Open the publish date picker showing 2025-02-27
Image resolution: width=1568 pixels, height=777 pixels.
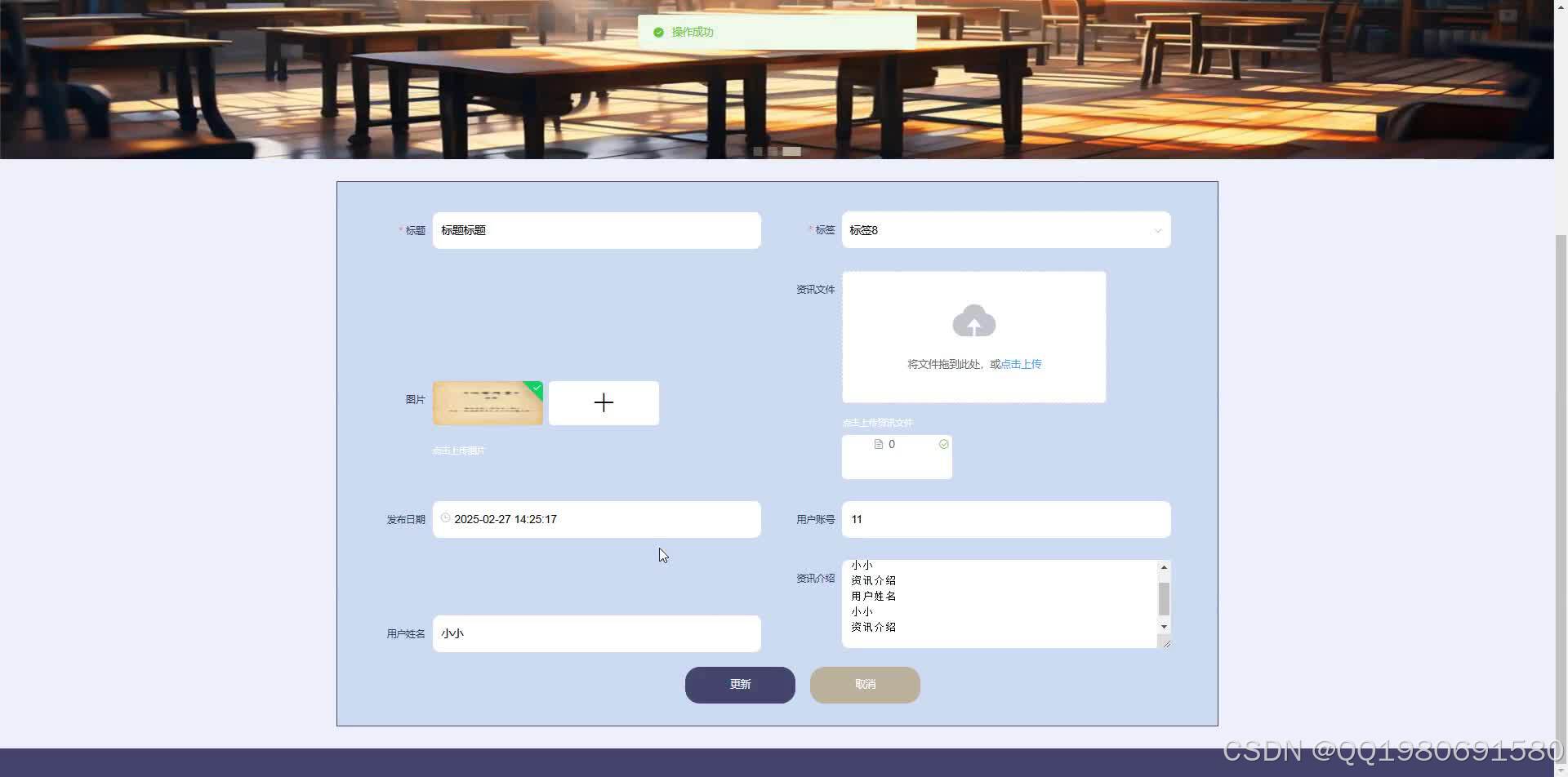596,519
